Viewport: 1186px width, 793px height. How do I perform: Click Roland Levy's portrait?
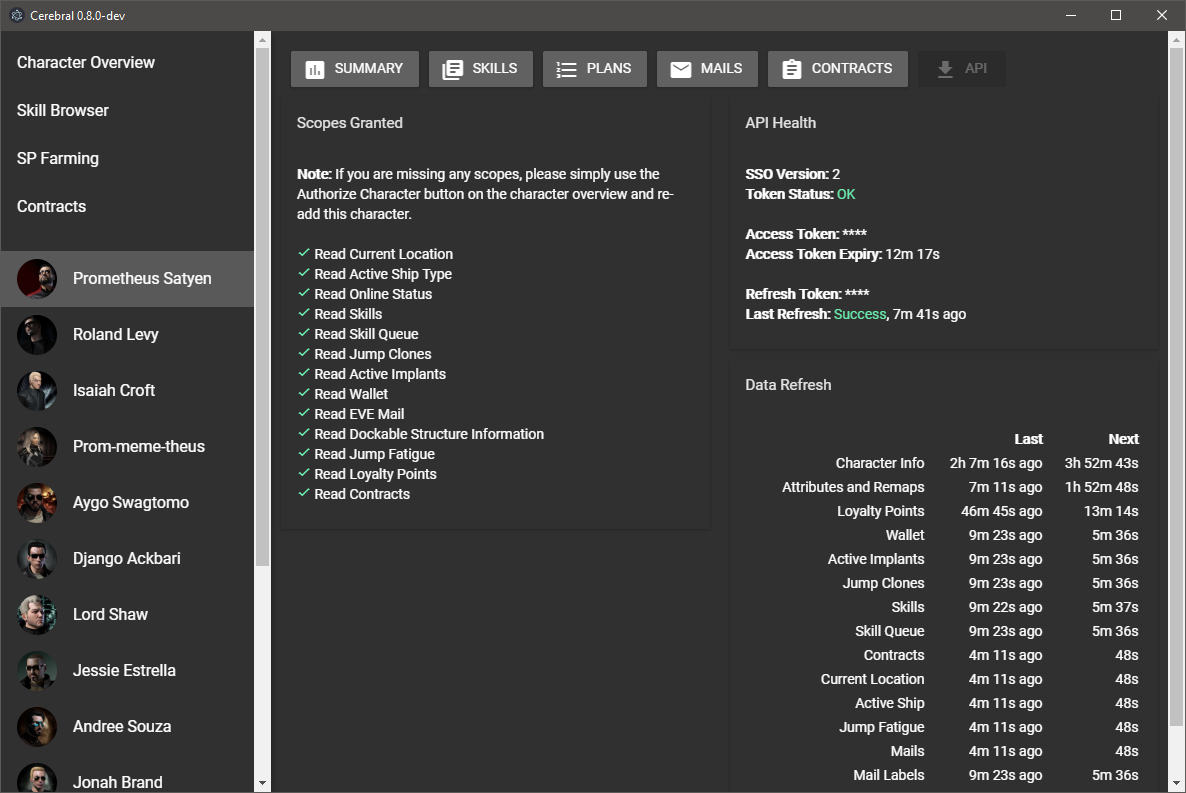(x=37, y=334)
